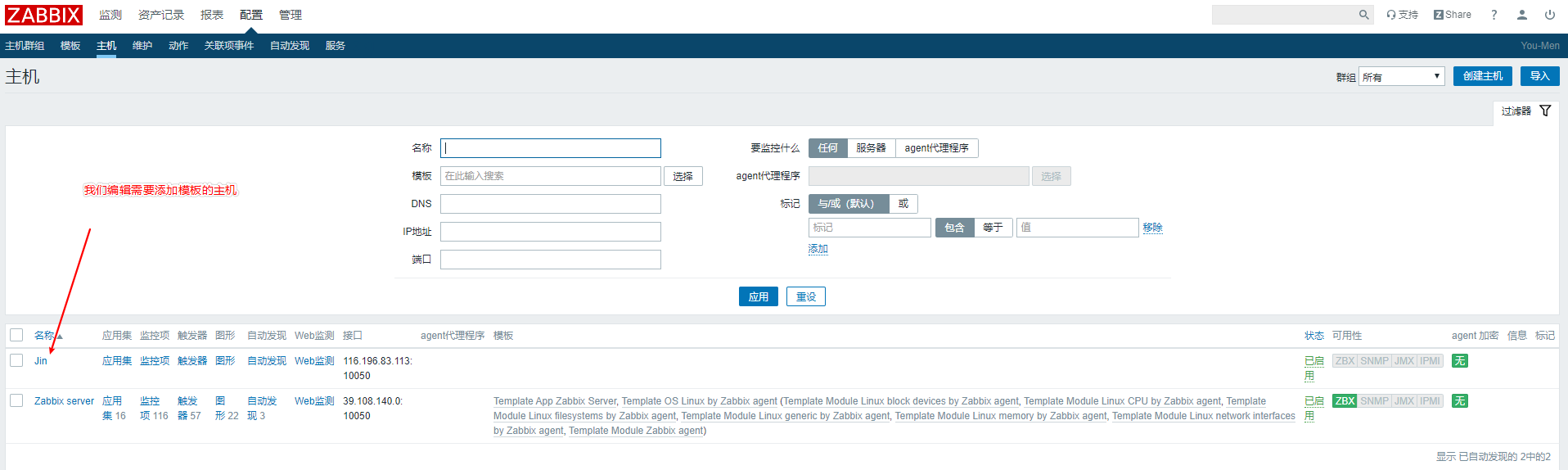Open the help question mark
Screen dimensions: 1568x470
point(1494,15)
